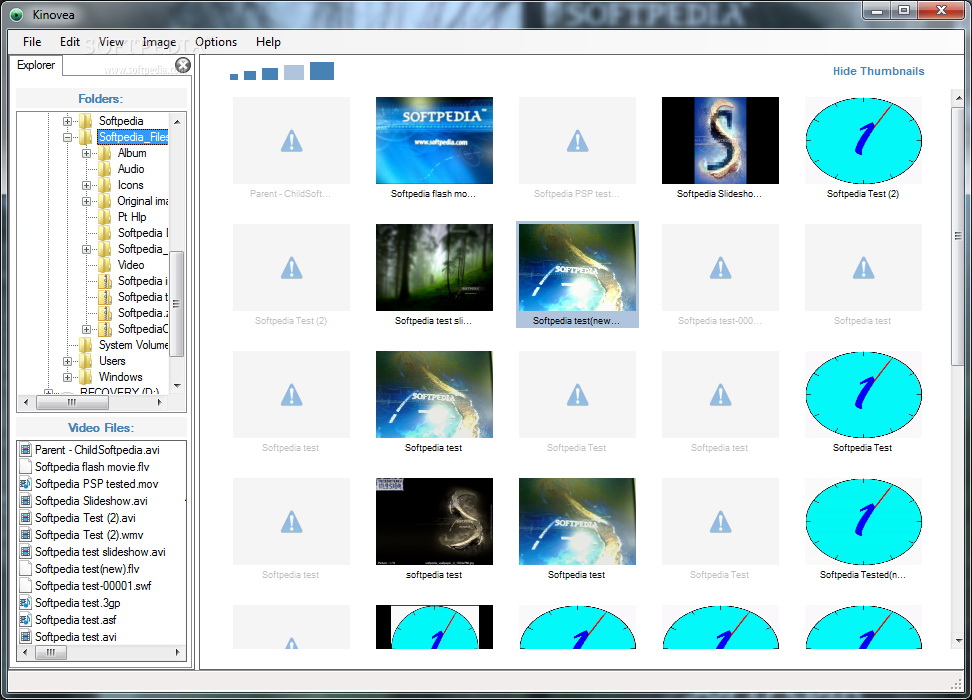The width and height of the screenshot is (972, 700).
Task: Click the file icon of Softpedia test.asf
Action: point(25,619)
